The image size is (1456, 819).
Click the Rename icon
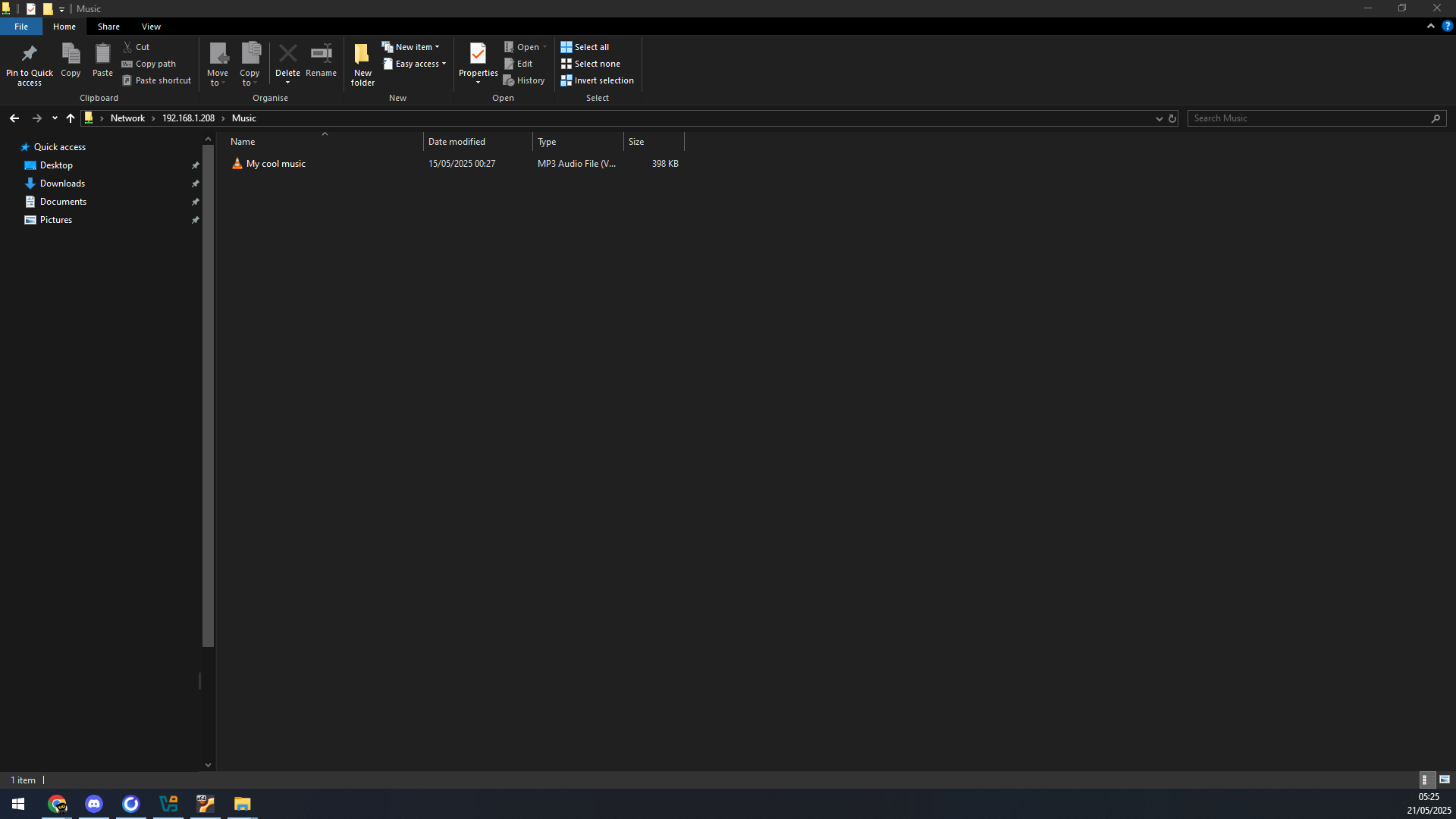pos(321,53)
